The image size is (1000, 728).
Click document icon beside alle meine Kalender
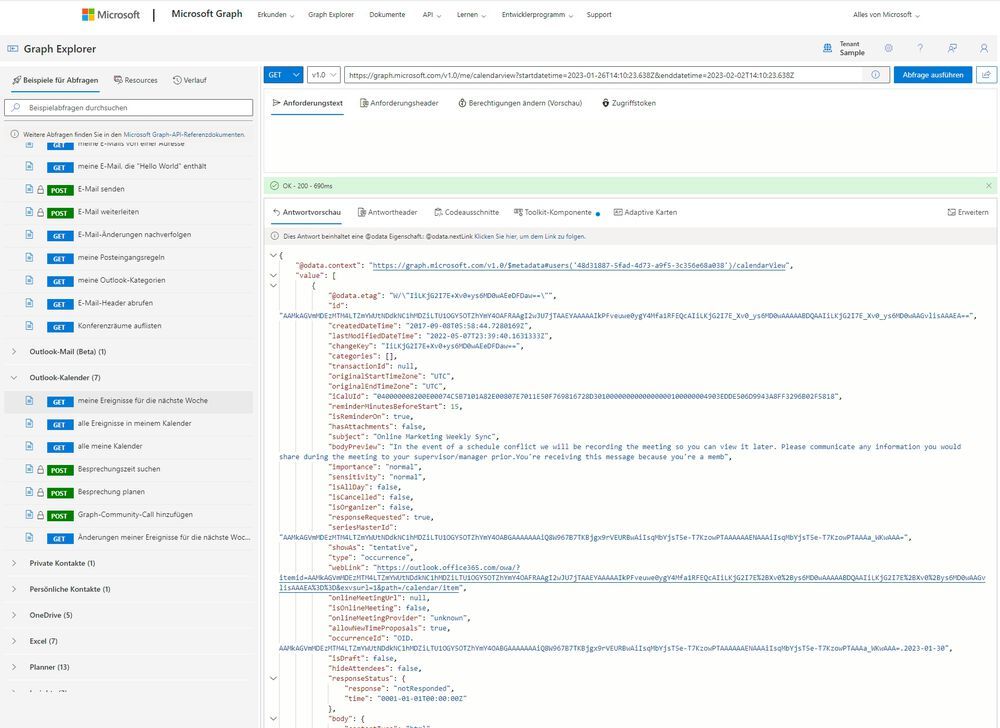point(29,446)
